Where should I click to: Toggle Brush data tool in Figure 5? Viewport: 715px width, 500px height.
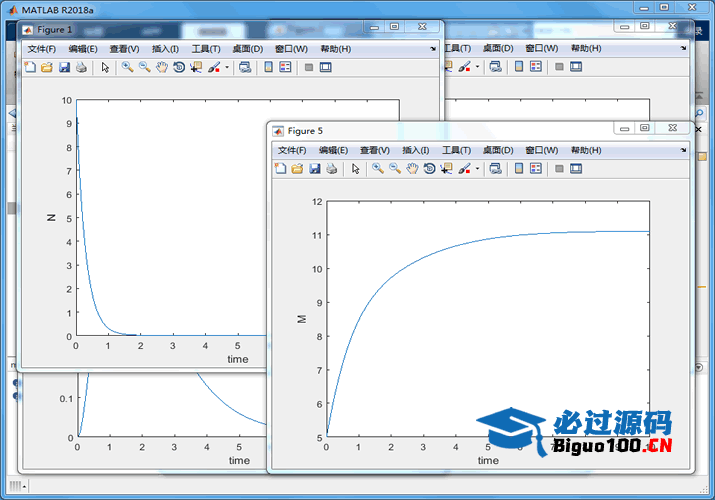(464, 169)
